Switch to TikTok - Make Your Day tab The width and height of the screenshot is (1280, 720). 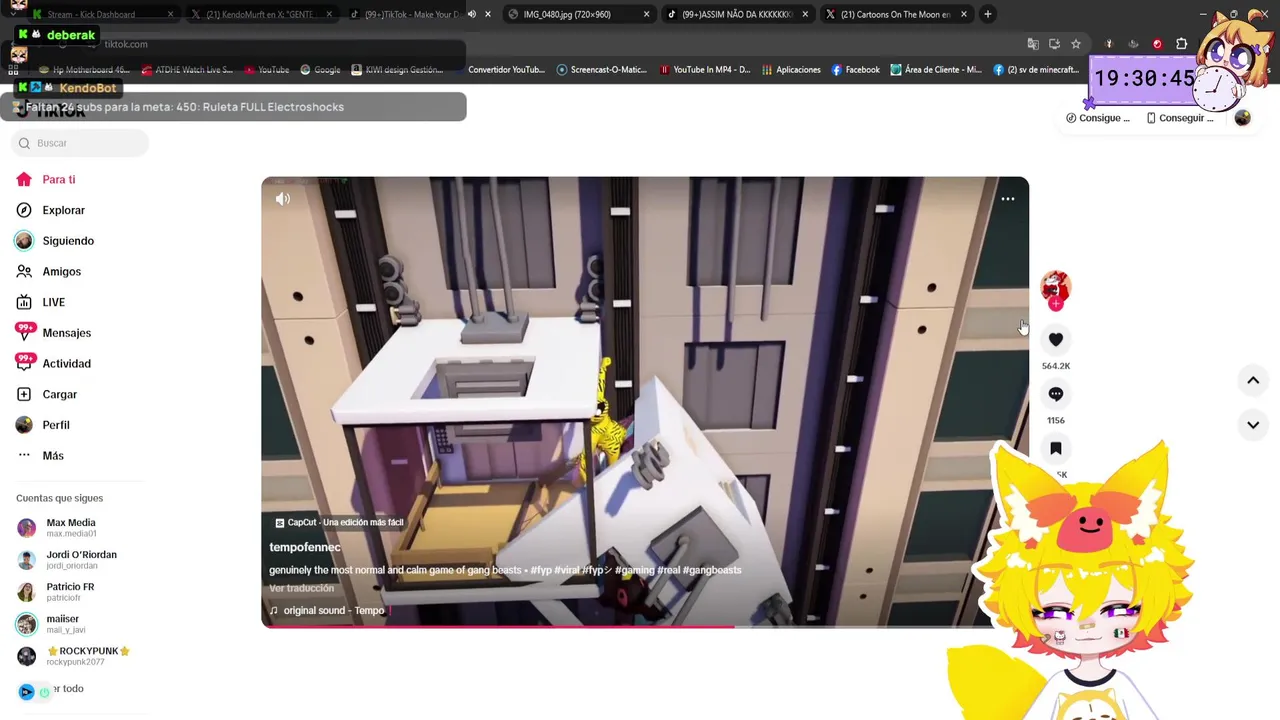(x=410, y=14)
